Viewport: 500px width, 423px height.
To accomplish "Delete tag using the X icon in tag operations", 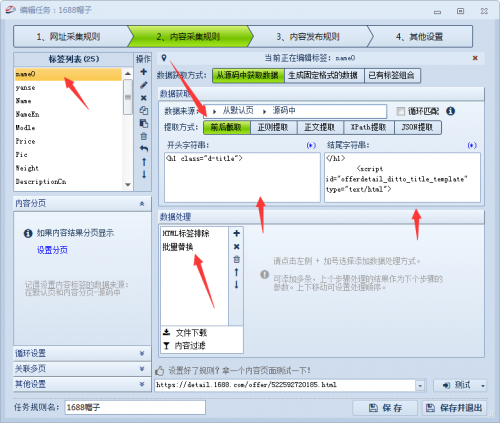I will [143, 98].
